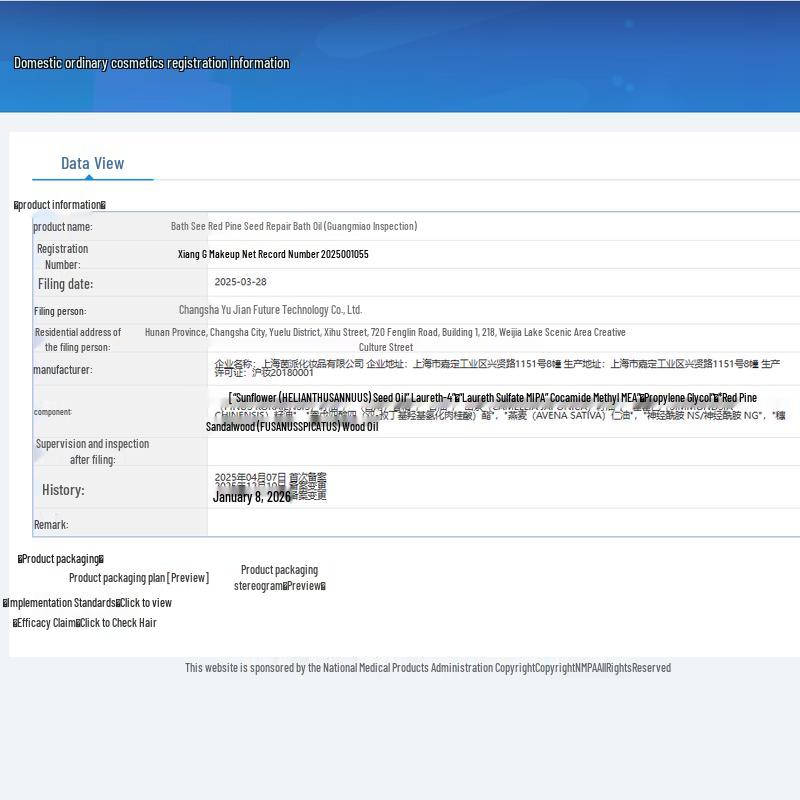
Task: Click the 'manufacturer:' field label
Action: point(63,369)
